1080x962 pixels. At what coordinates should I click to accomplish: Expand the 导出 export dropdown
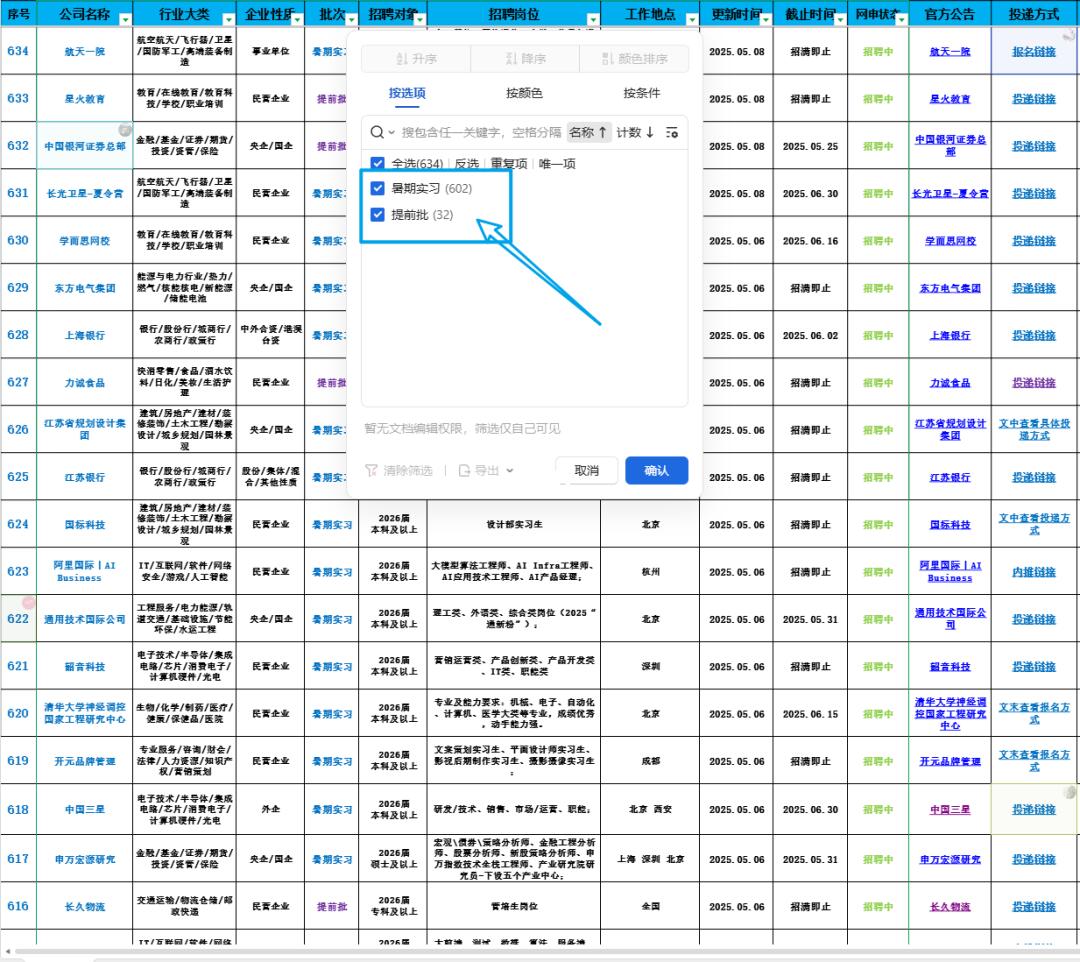click(486, 470)
